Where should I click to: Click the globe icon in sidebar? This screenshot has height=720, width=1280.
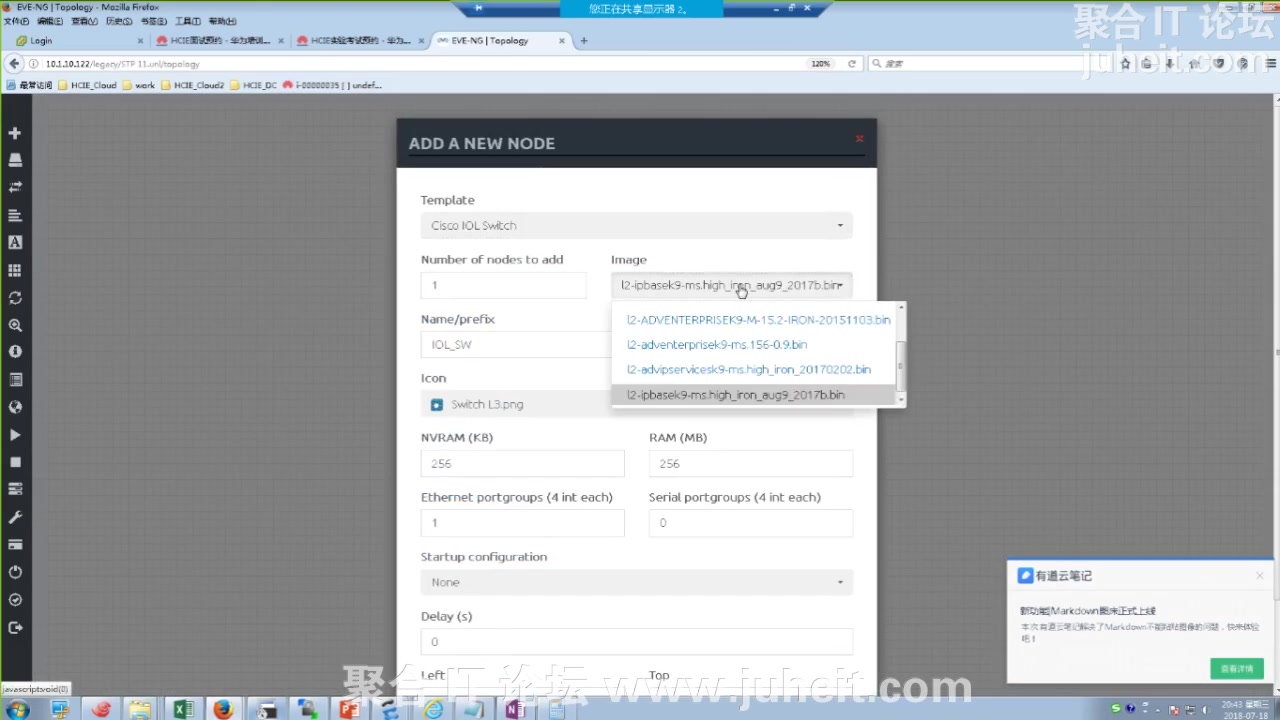tap(15, 407)
